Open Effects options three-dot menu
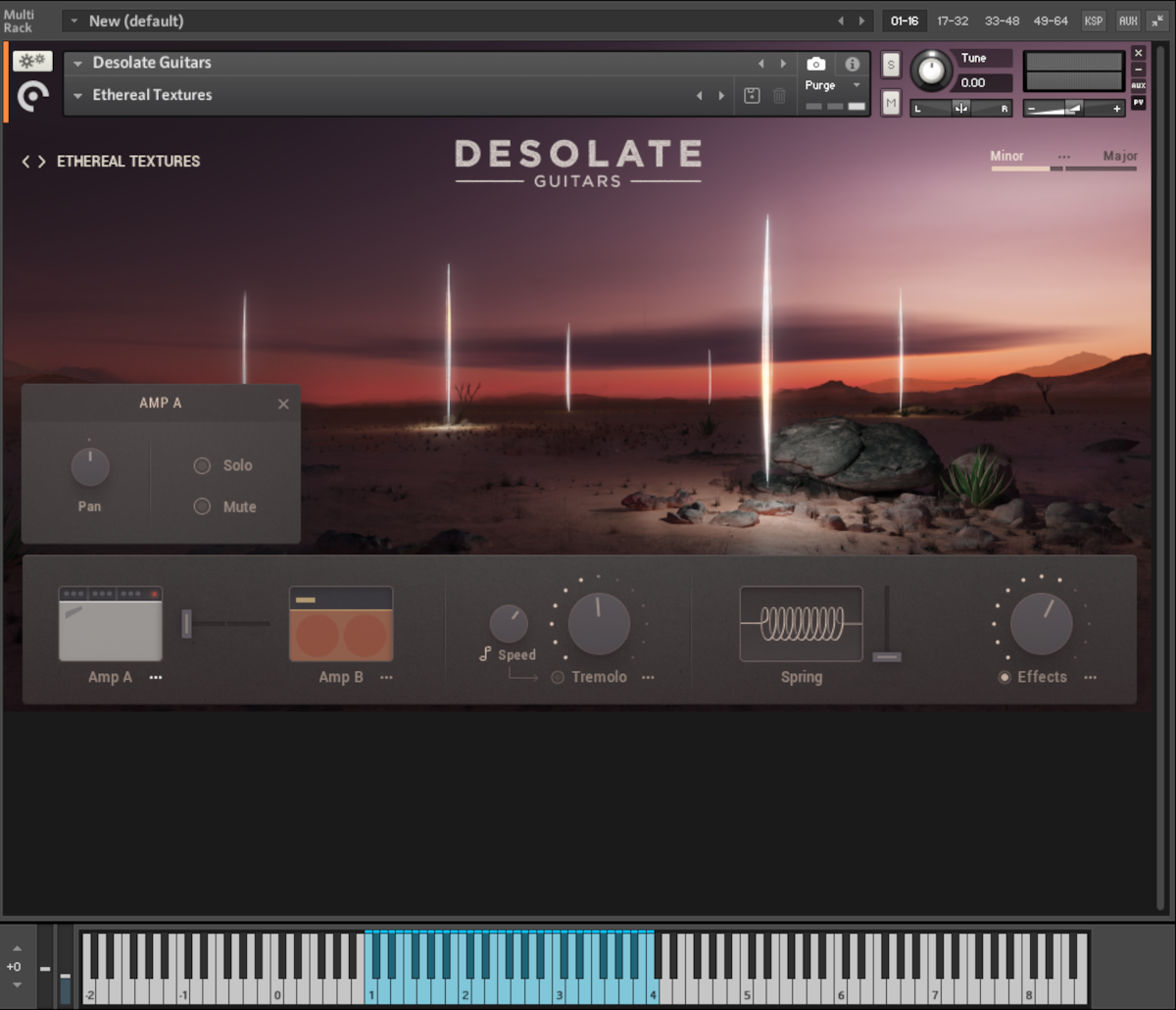This screenshot has width=1176, height=1010. [x=1091, y=677]
